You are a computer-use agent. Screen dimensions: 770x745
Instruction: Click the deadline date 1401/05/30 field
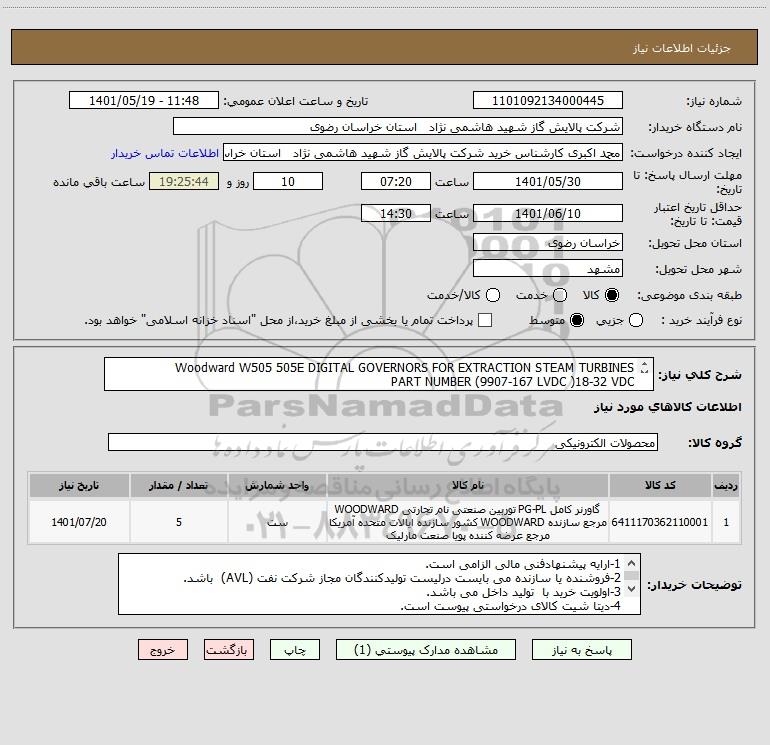tap(548, 181)
